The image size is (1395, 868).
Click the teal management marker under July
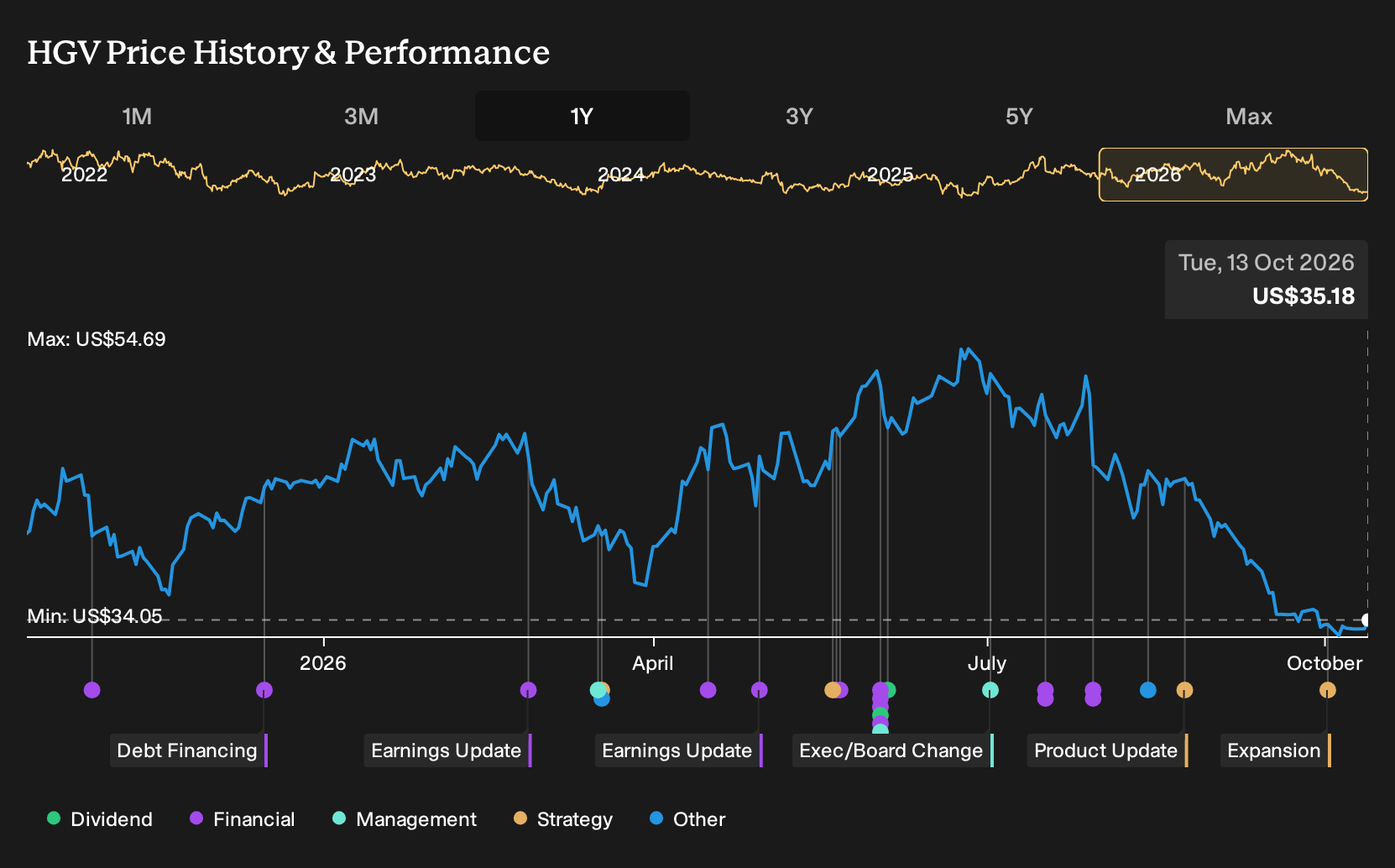coord(990,690)
